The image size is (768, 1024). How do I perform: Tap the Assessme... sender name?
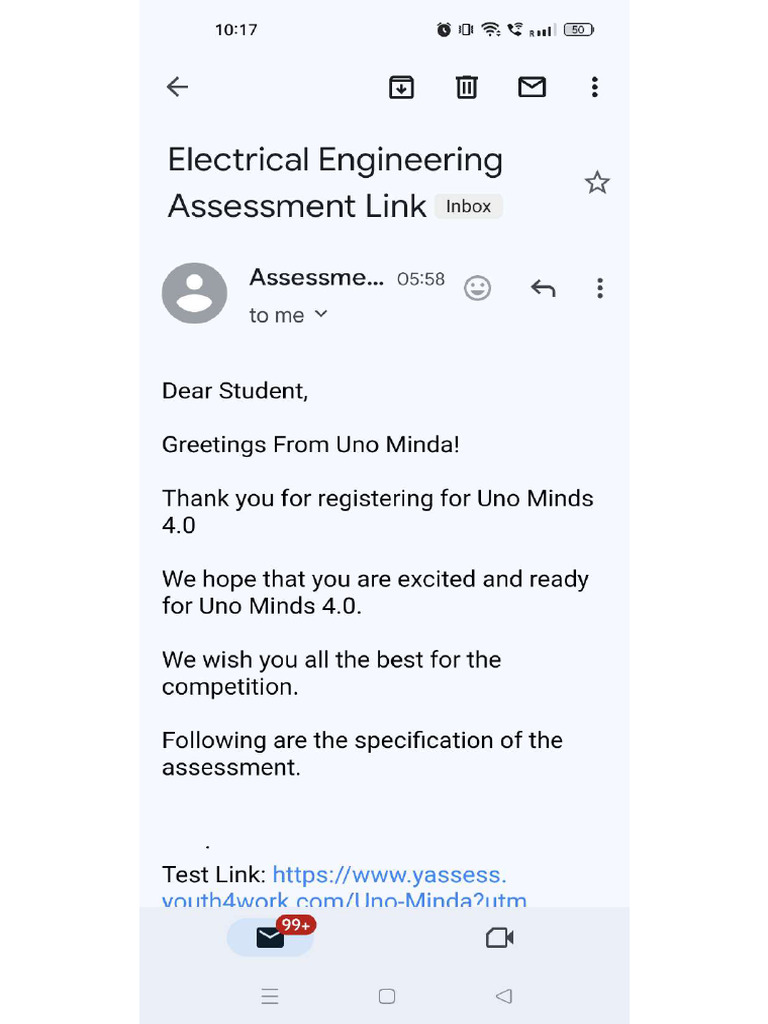tap(316, 277)
